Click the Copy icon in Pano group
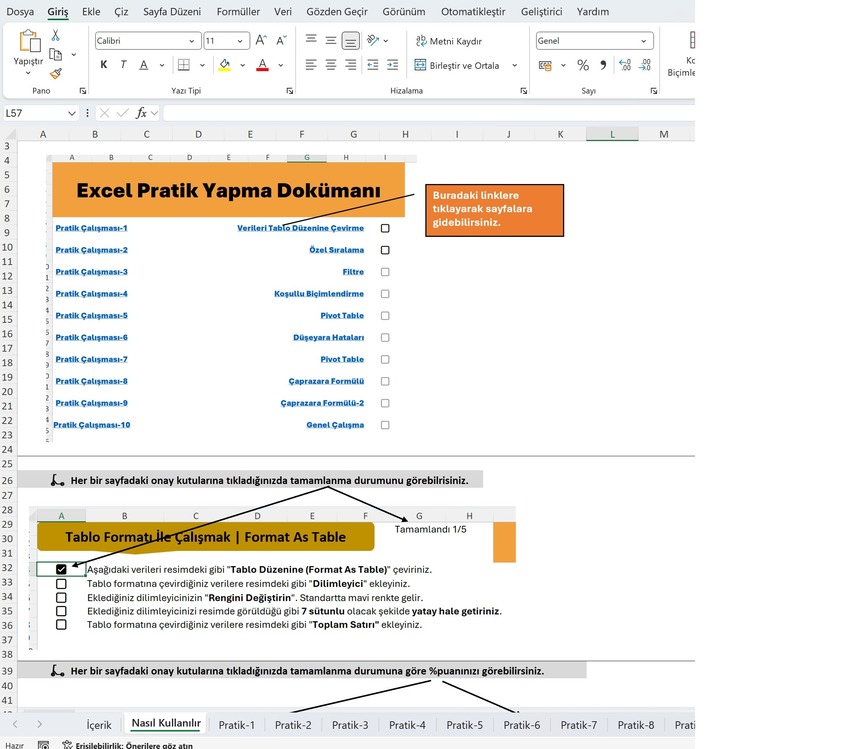The image size is (843, 749). pyautogui.click(x=55, y=54)
